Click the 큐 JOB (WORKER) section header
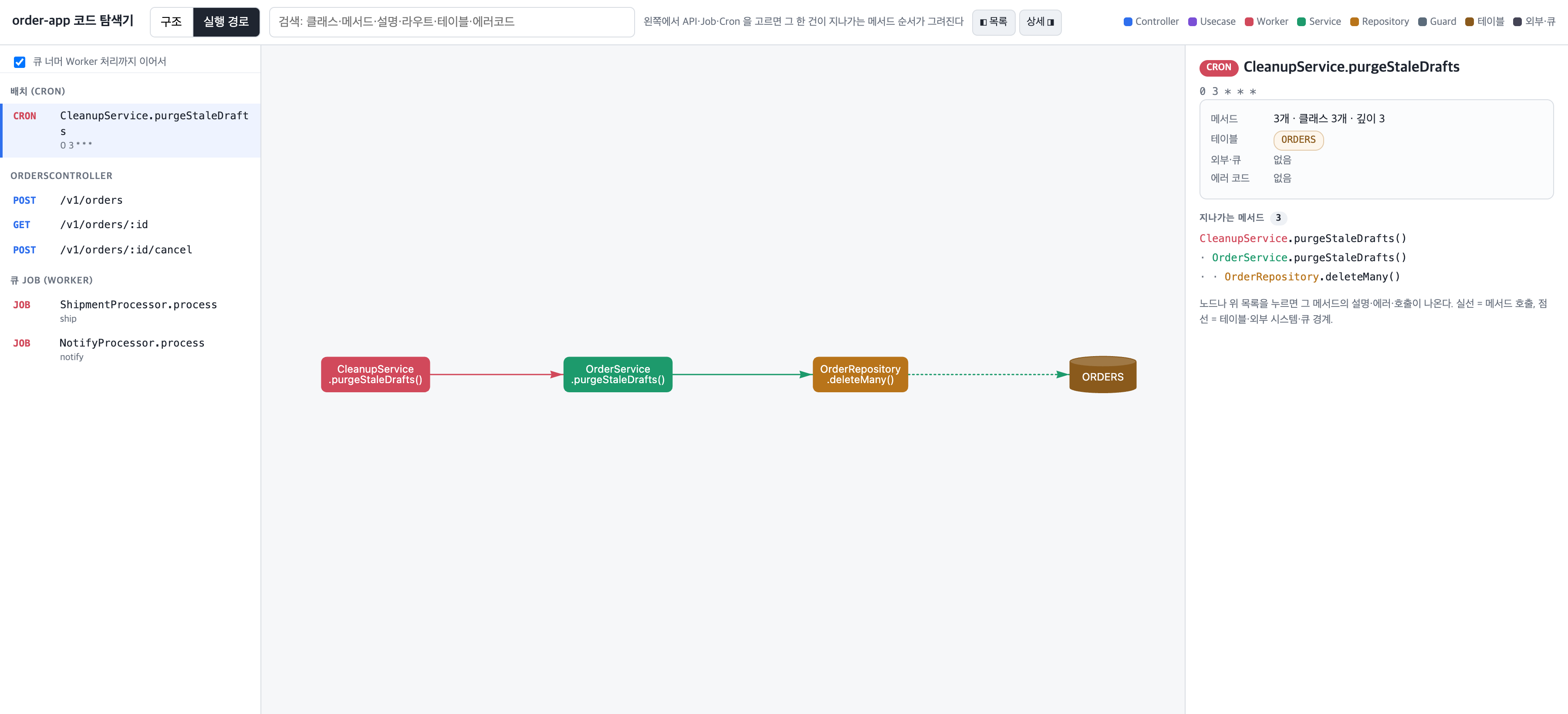 tap(52, 280)
